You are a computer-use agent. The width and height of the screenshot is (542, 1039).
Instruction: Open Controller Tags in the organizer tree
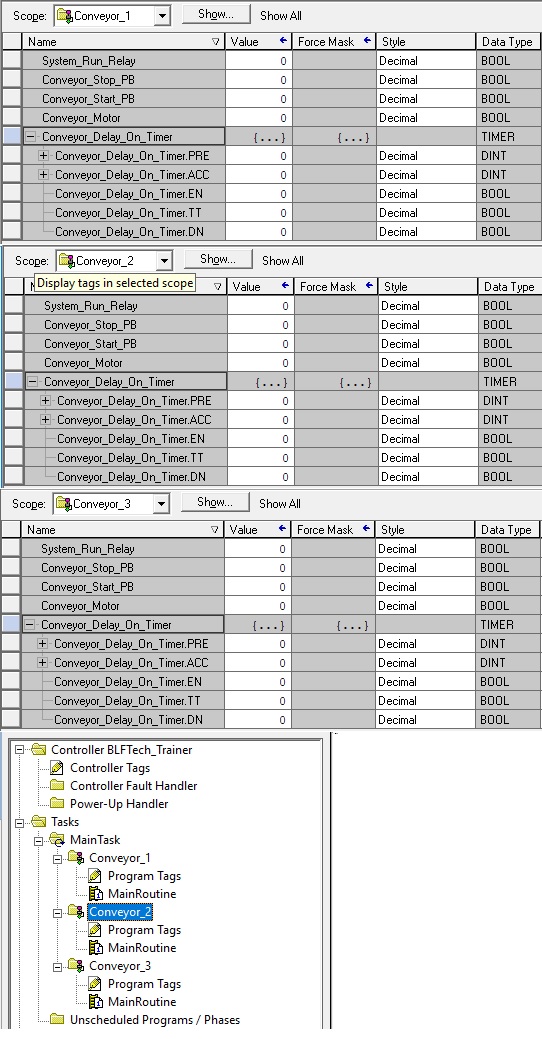(110, 767)
